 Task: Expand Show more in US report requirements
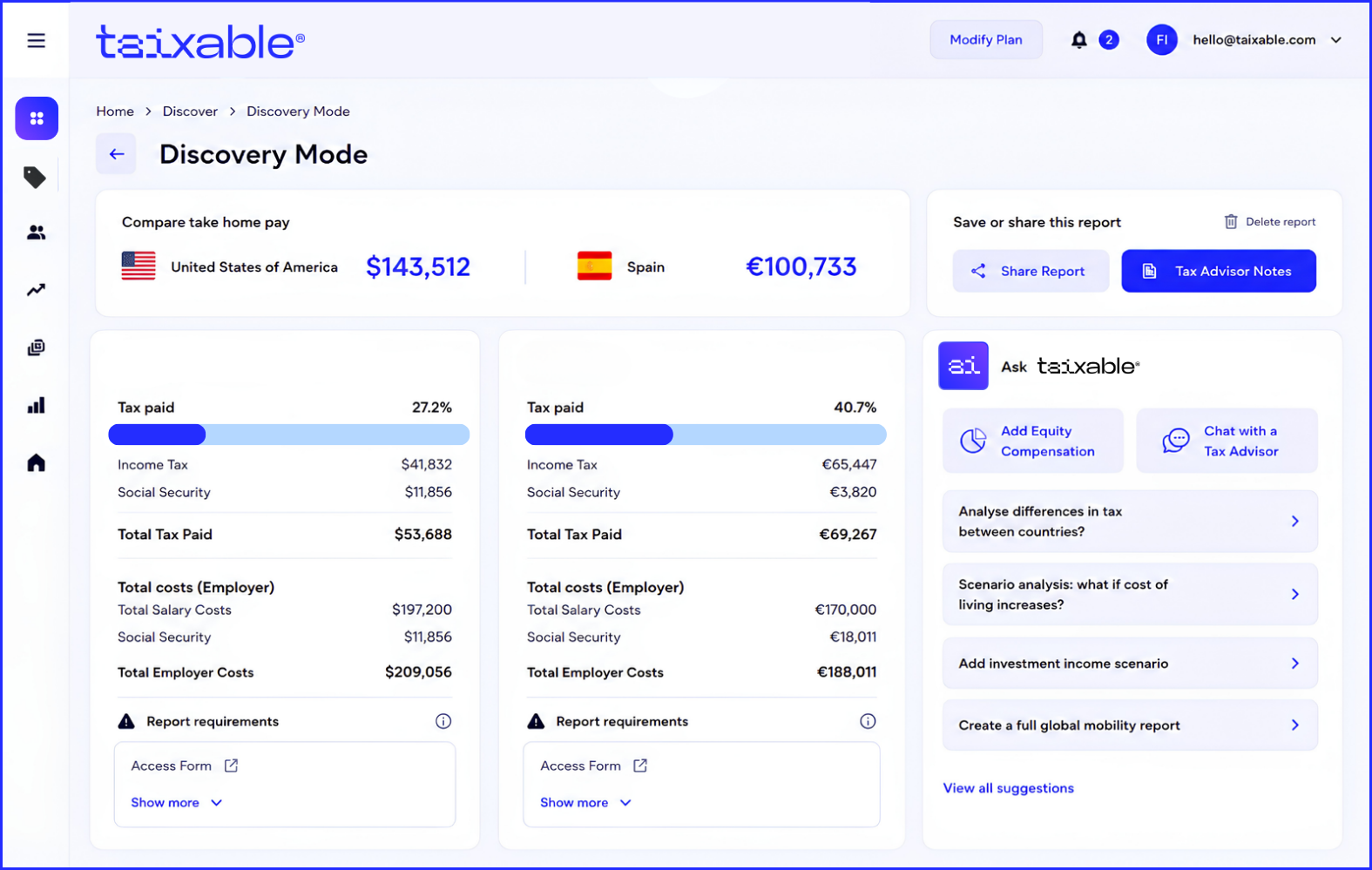point(177,803)
